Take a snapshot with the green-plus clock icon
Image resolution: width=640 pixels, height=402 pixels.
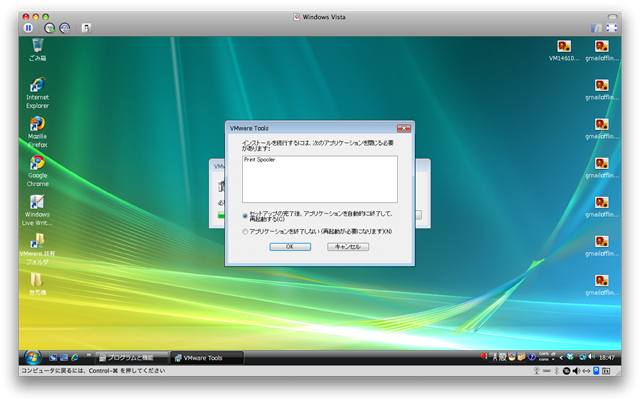click(49, 28)
